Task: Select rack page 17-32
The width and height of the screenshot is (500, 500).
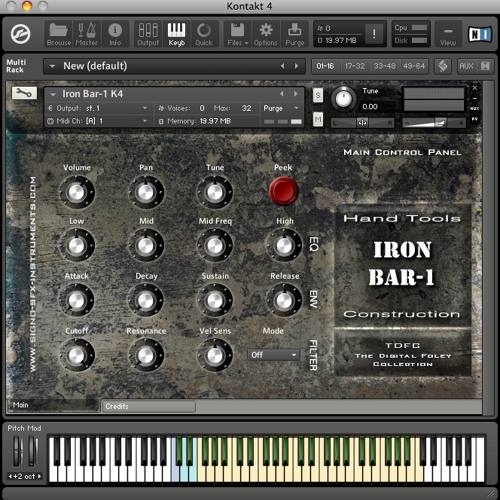Action: [355, 66]
